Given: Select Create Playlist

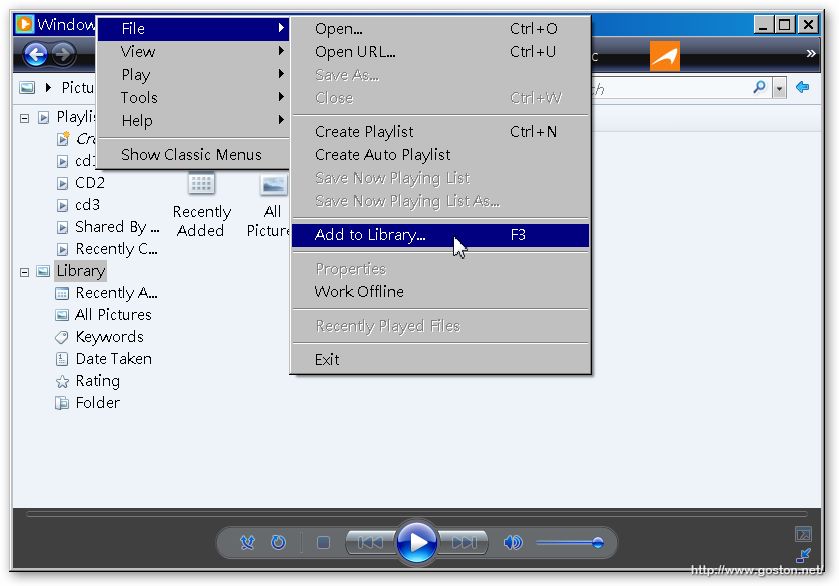Looking at the screenshot, I should (x=440, y=132).
